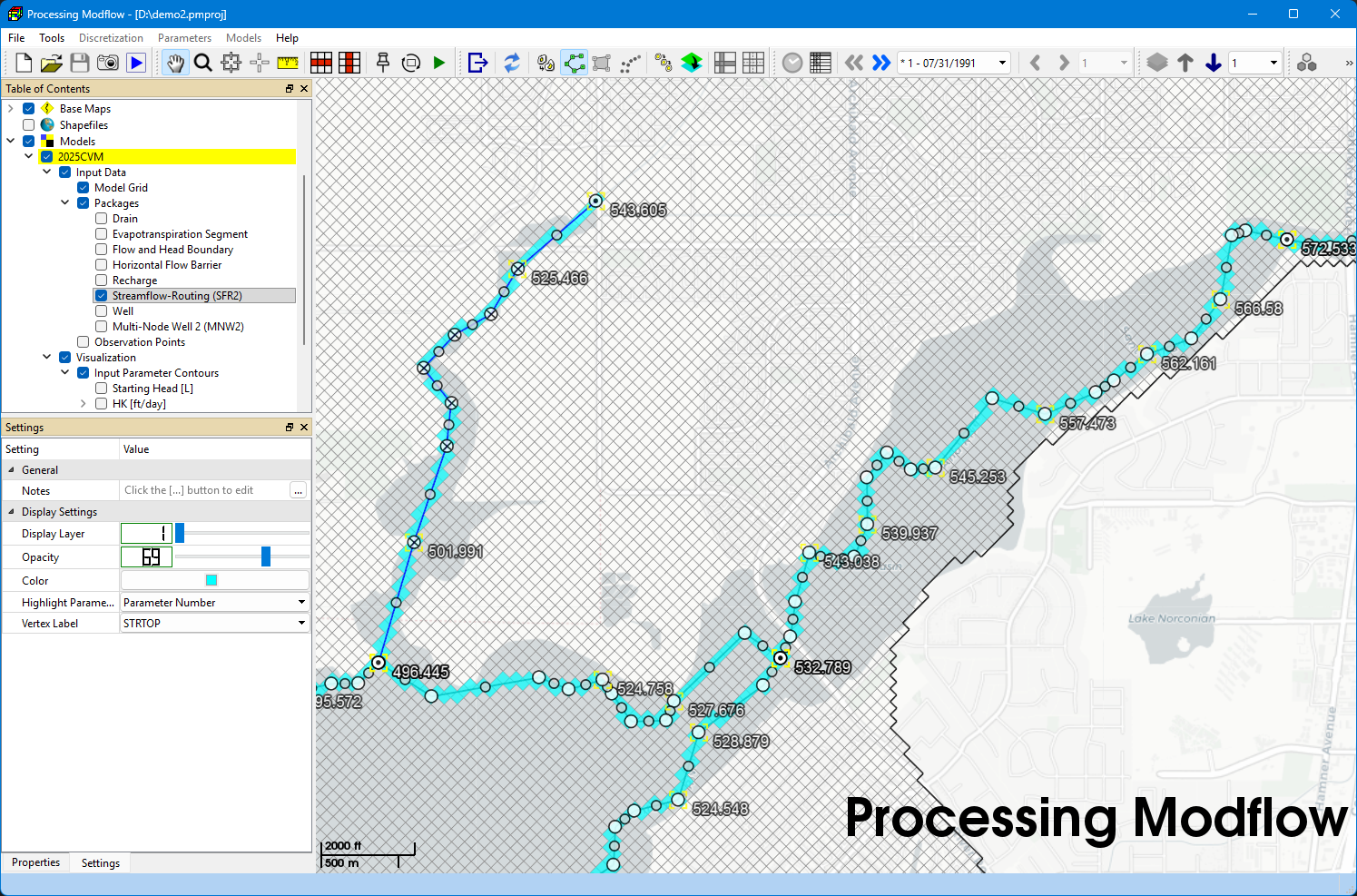1357x896 pixels.
Task: Open the stress period dropdown showing 07/31/1991
Action: tap(1003, 63)
